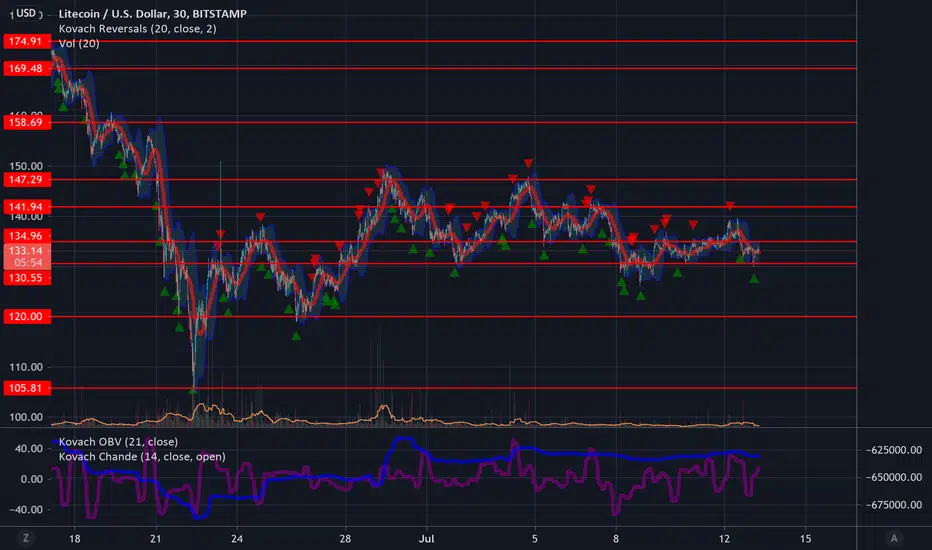Image resolution: width=932 pixels, height=550 pixels.
Task: Click the 141.94 red price label
Action: click(x=27, y=207)
